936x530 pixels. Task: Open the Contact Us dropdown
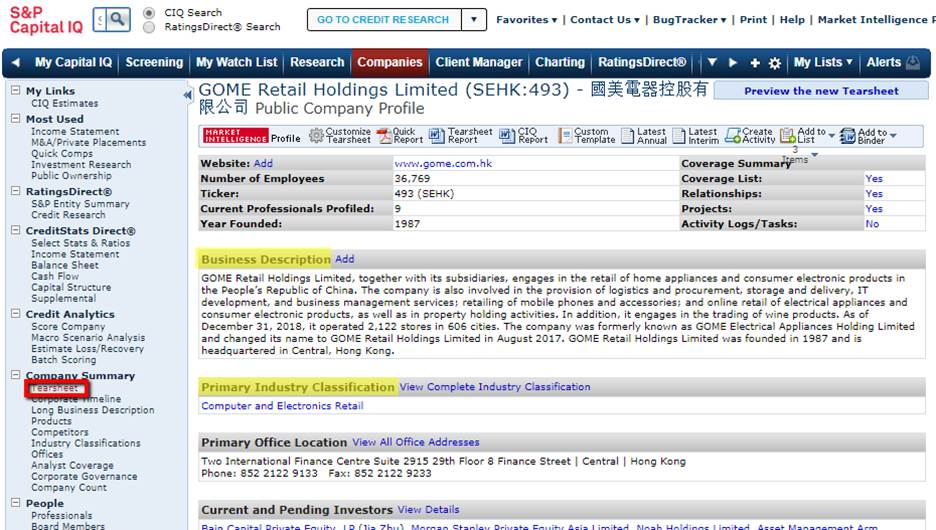click(x=605, y=20)
